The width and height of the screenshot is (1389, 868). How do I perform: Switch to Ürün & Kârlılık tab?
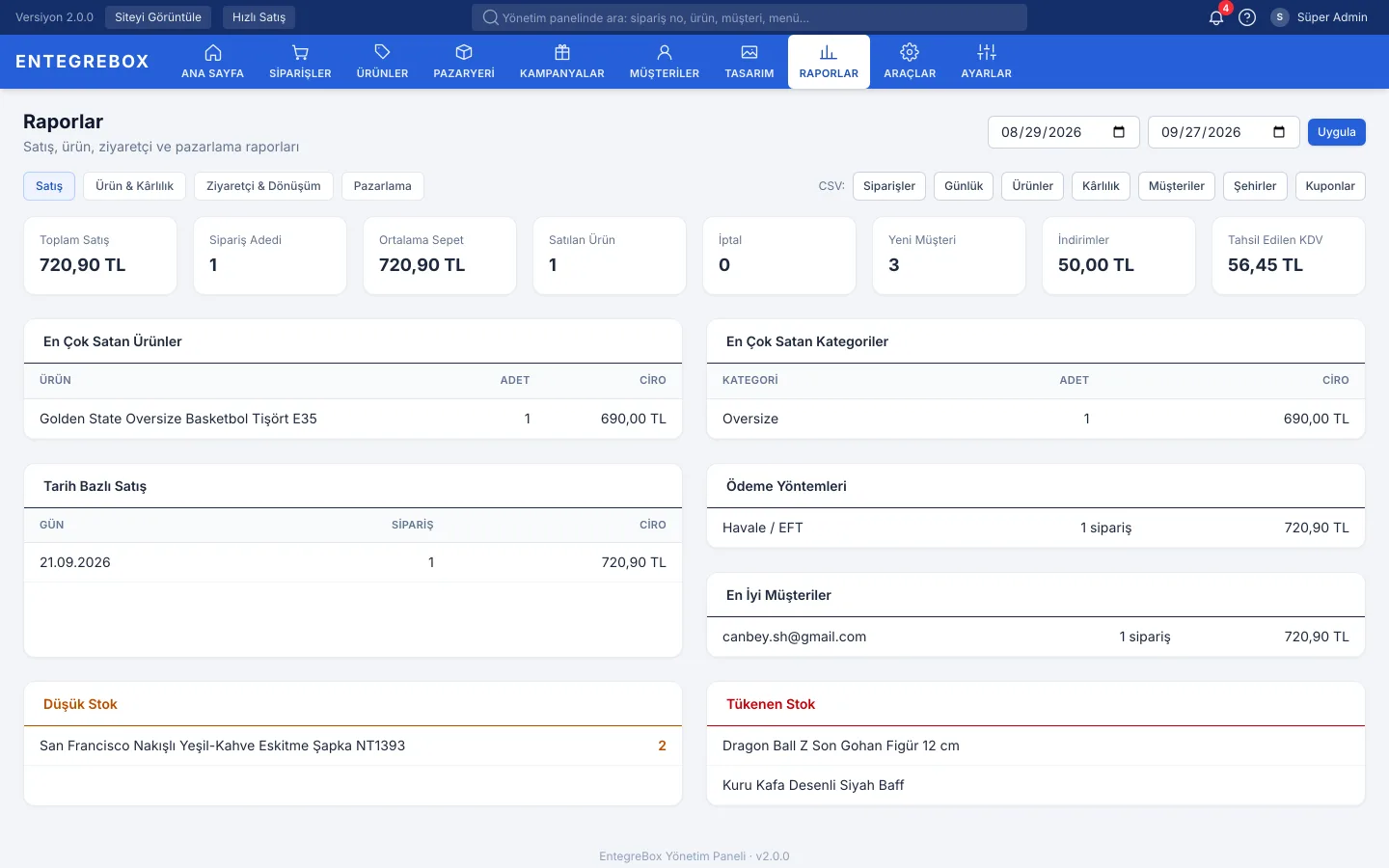pos(134,186)
